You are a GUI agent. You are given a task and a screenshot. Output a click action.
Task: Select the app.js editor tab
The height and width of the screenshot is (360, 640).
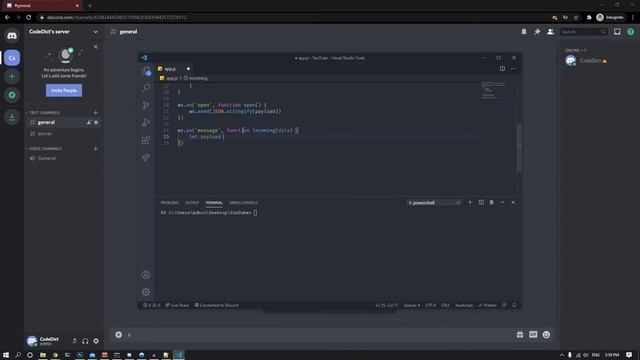point(174,69)
